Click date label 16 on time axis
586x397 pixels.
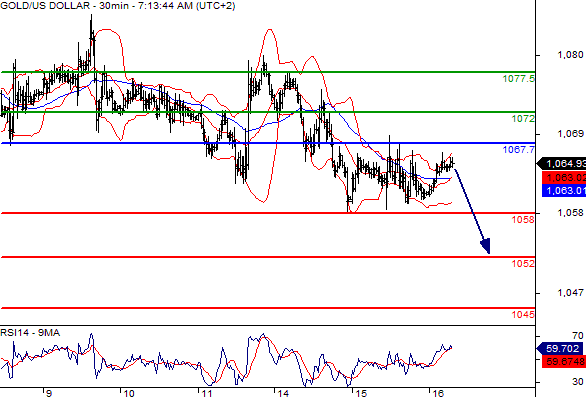click(x=438, y=393)
